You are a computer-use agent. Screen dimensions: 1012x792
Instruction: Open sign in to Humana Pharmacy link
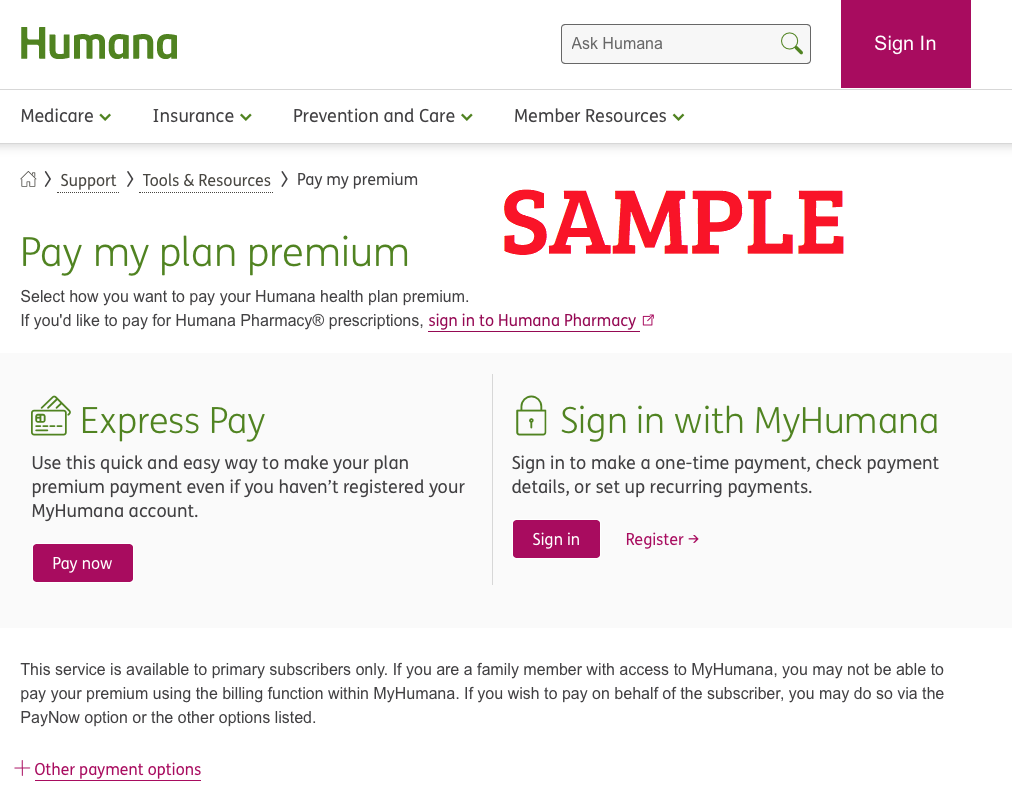click(x=532, y=321)
